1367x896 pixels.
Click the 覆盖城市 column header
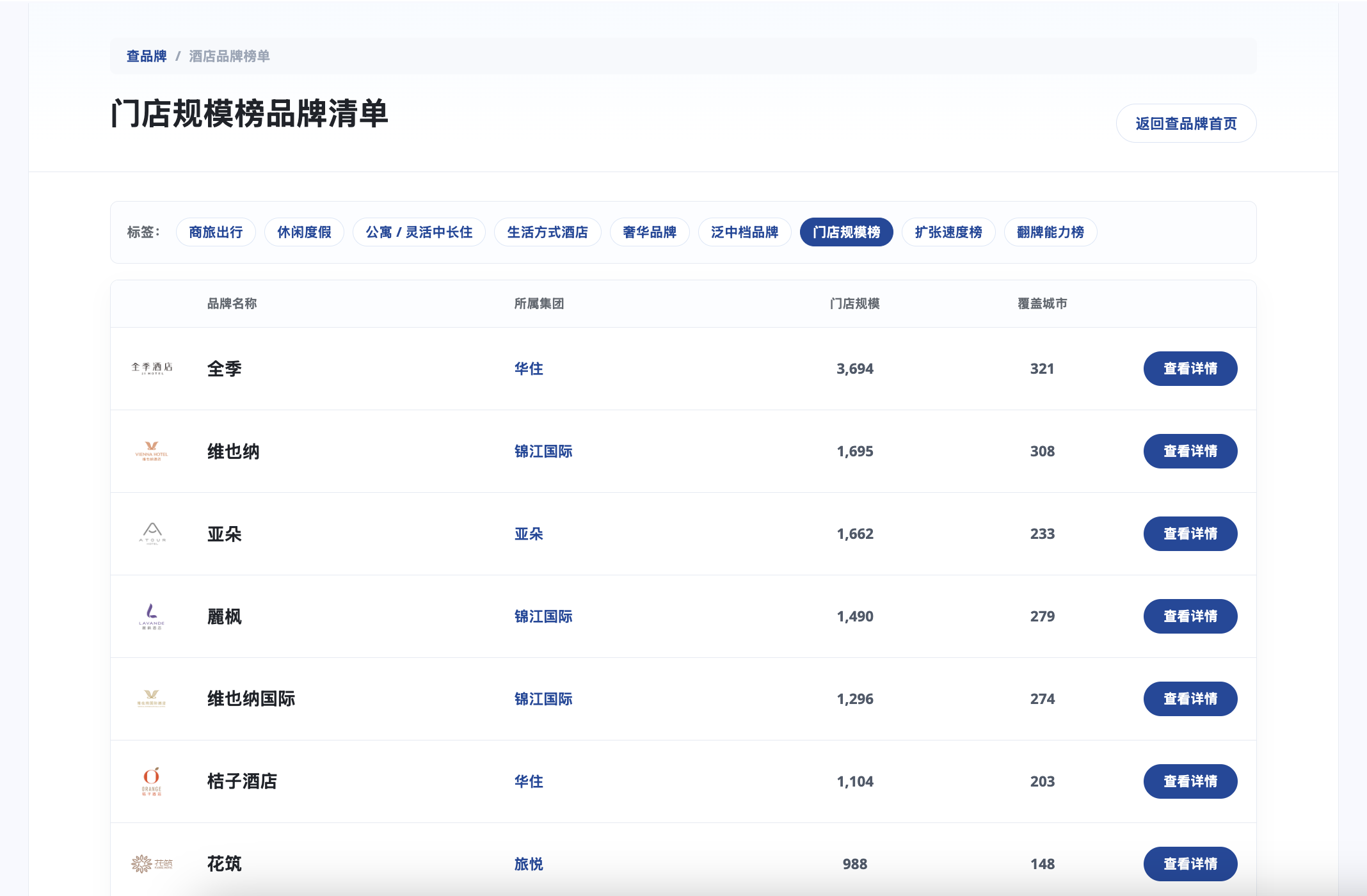tap(1043, 303)
